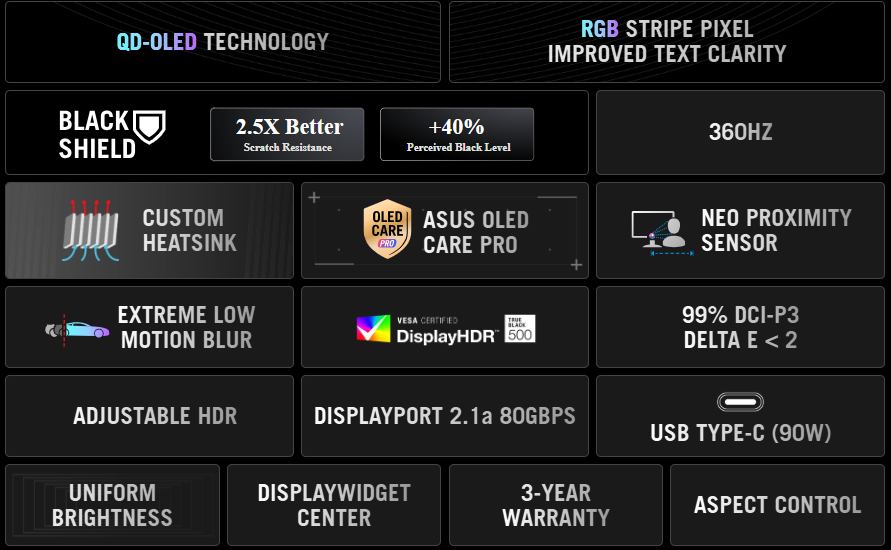Image resolution: width=891 pixels, height=550 pixels.
Task: Click the Black Shield logo icon
Action: [150, 125]
